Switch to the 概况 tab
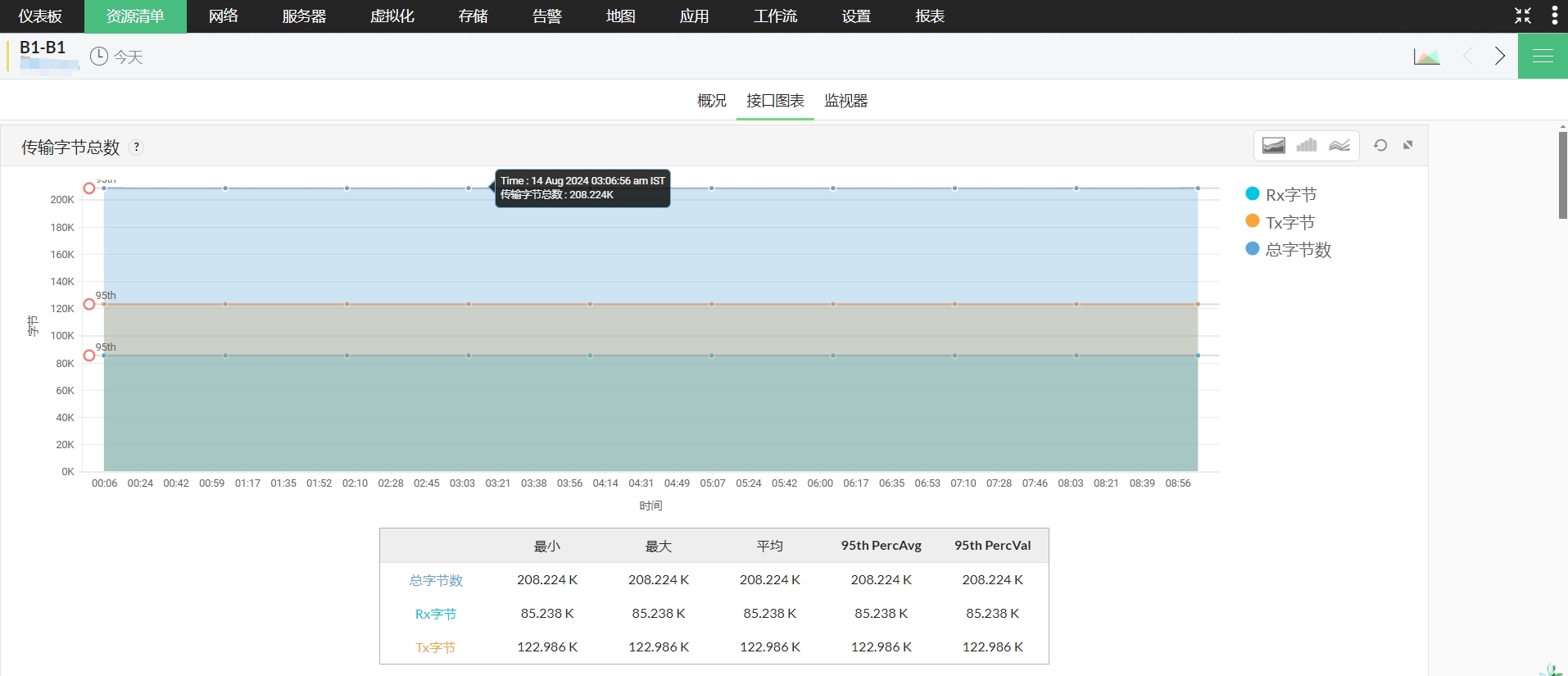The image size is (1568, 676). coord(711,101)
